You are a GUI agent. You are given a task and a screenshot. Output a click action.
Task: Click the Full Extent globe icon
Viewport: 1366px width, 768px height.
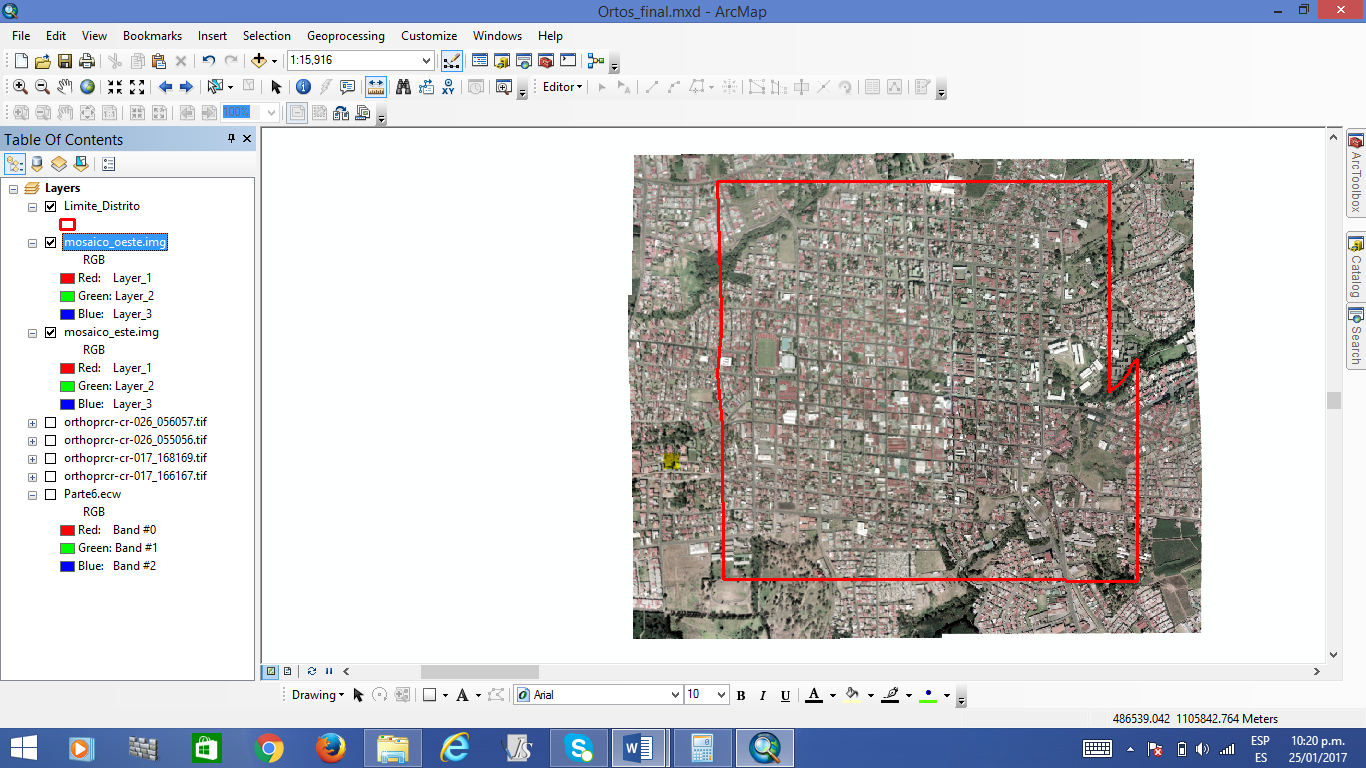click(x=88, y=87)
